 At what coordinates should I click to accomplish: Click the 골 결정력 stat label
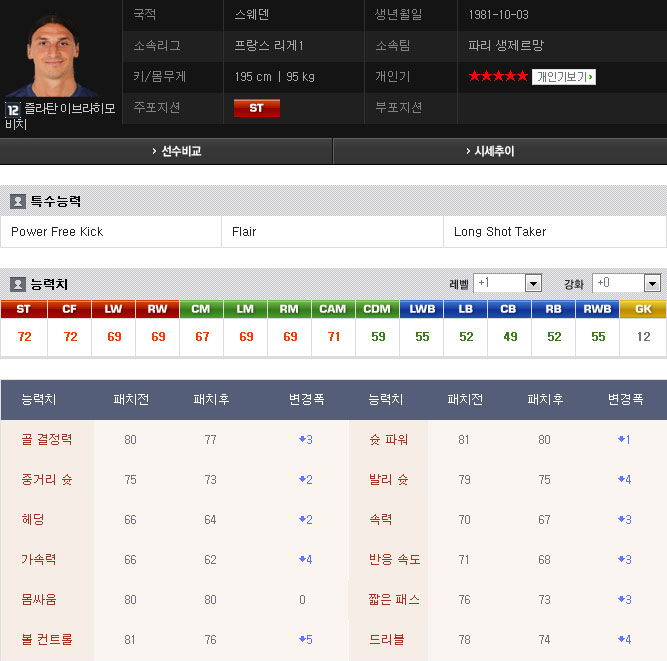[x=47, y=439]
